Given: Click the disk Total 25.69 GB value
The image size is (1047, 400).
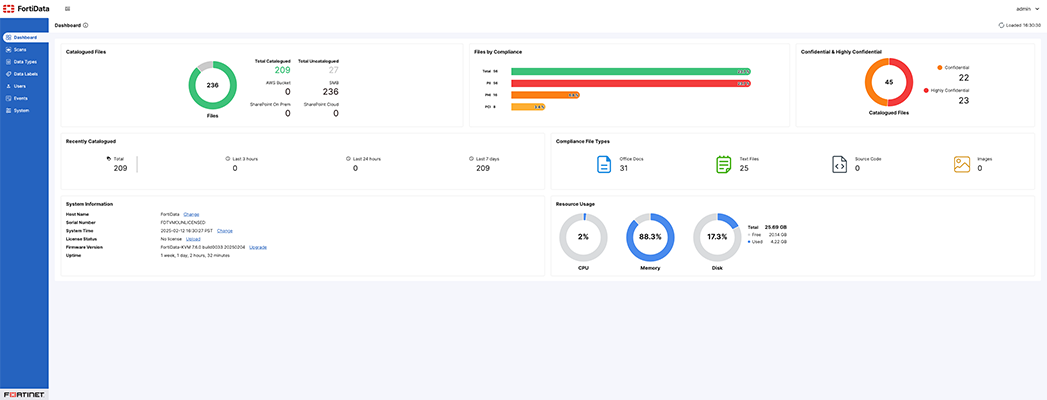Looking at the screenshot, I should pyautogui.click(x=775, y=227).
